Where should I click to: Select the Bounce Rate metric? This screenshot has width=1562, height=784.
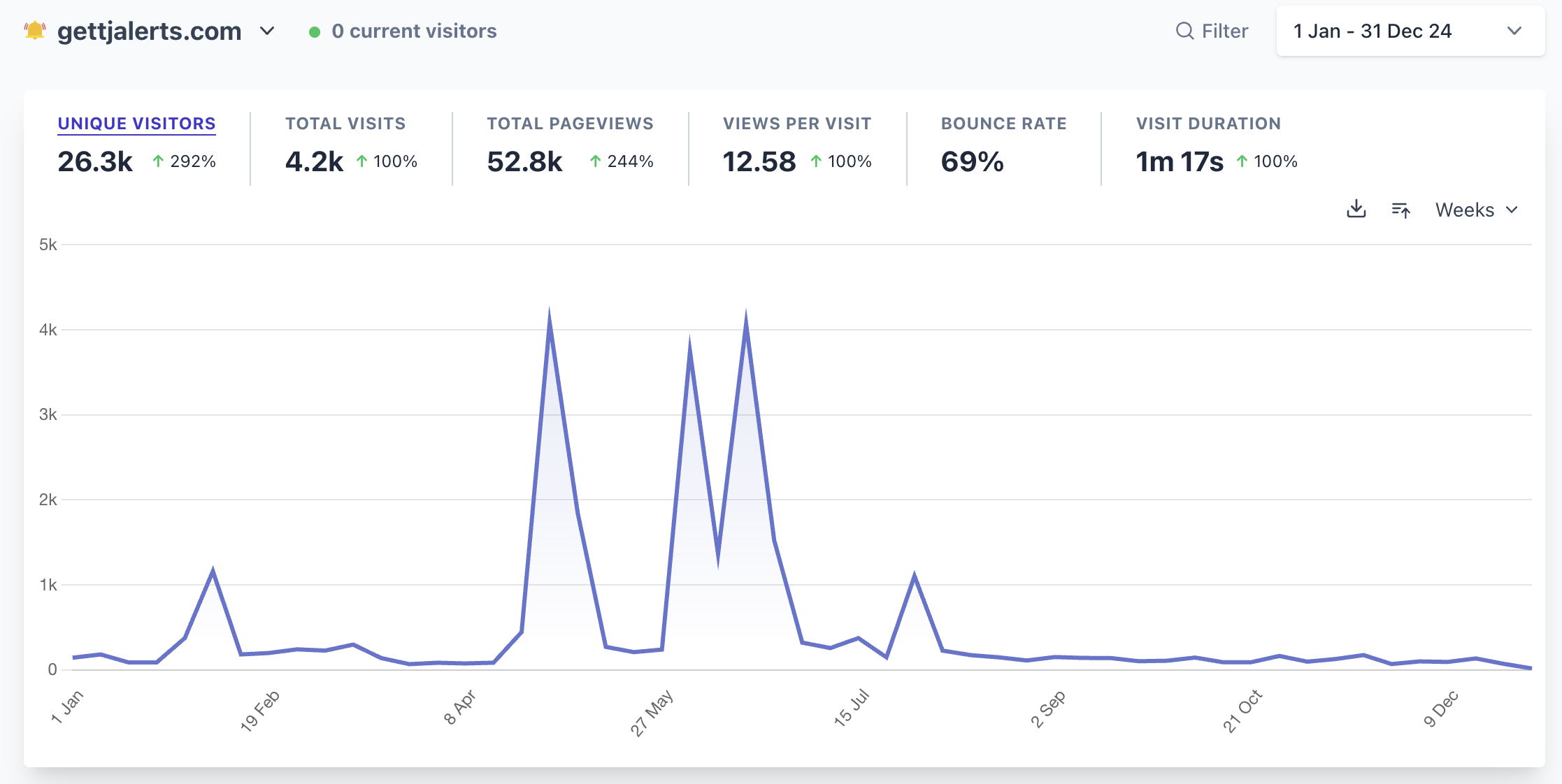[1003, 124]
